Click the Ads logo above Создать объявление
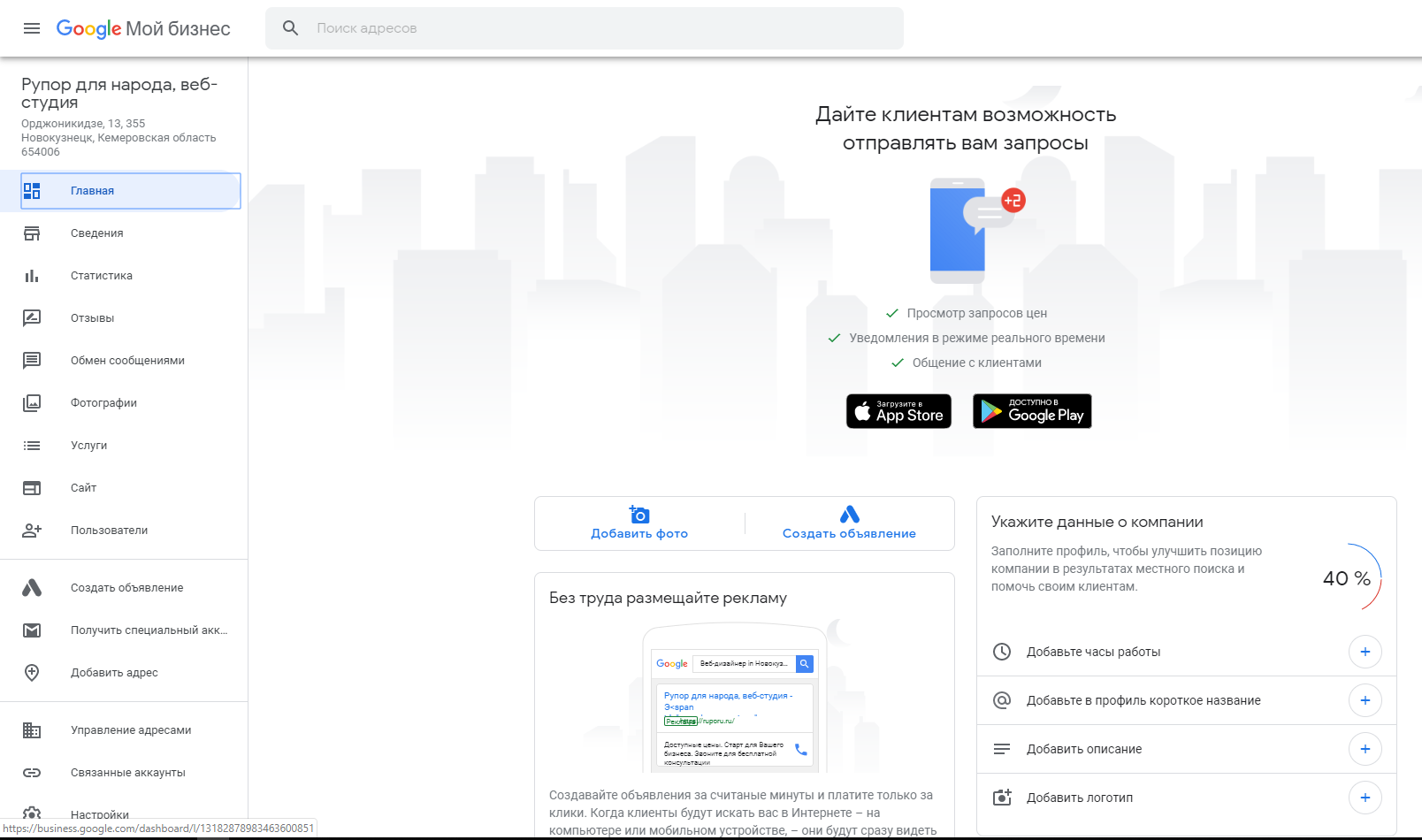The height and width of the screenshot is (840, 1422). 850,514
